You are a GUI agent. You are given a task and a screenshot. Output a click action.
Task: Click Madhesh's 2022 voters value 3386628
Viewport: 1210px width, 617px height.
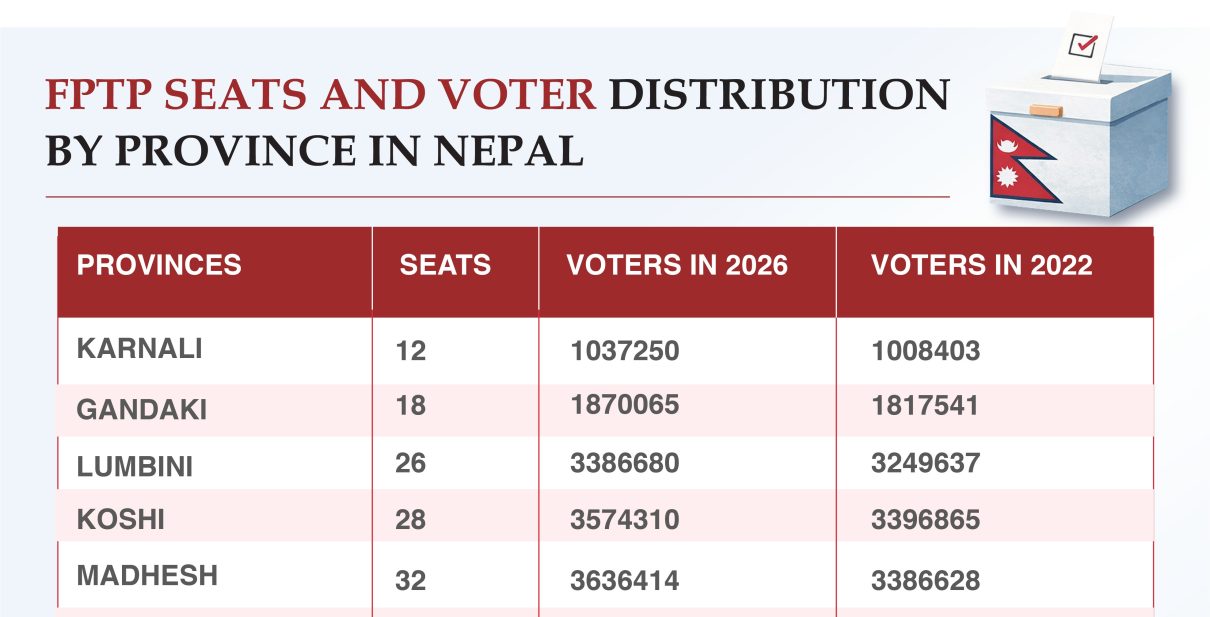(x=925, y=579)
